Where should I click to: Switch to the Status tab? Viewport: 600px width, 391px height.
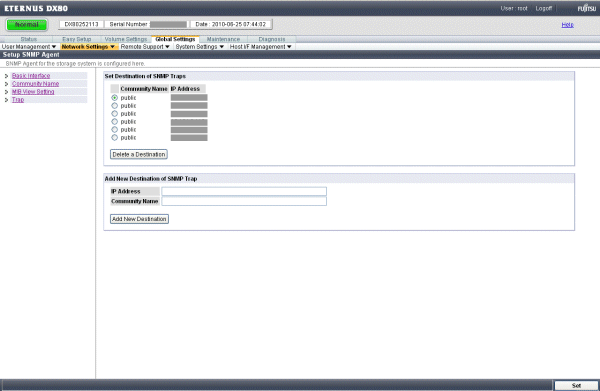29,39
